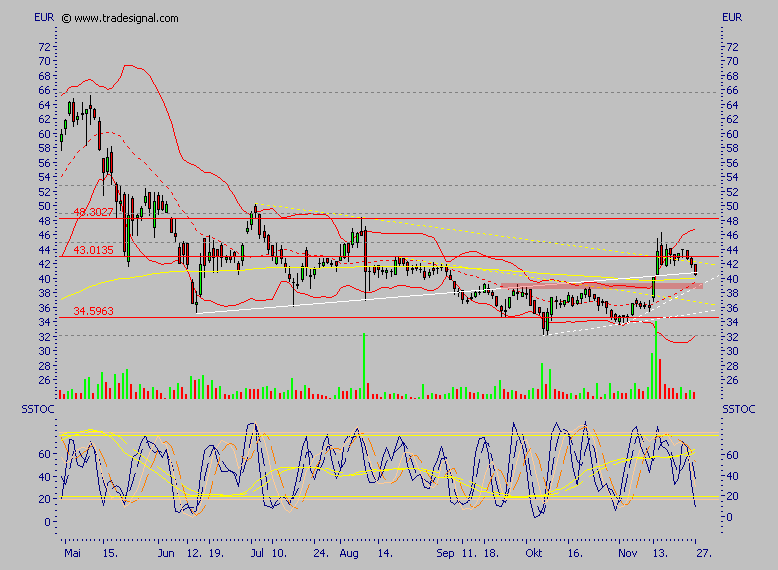Select the 34.5963 support level label
The height and width of the screenshot is (570, 778).
tap(94, 311)
